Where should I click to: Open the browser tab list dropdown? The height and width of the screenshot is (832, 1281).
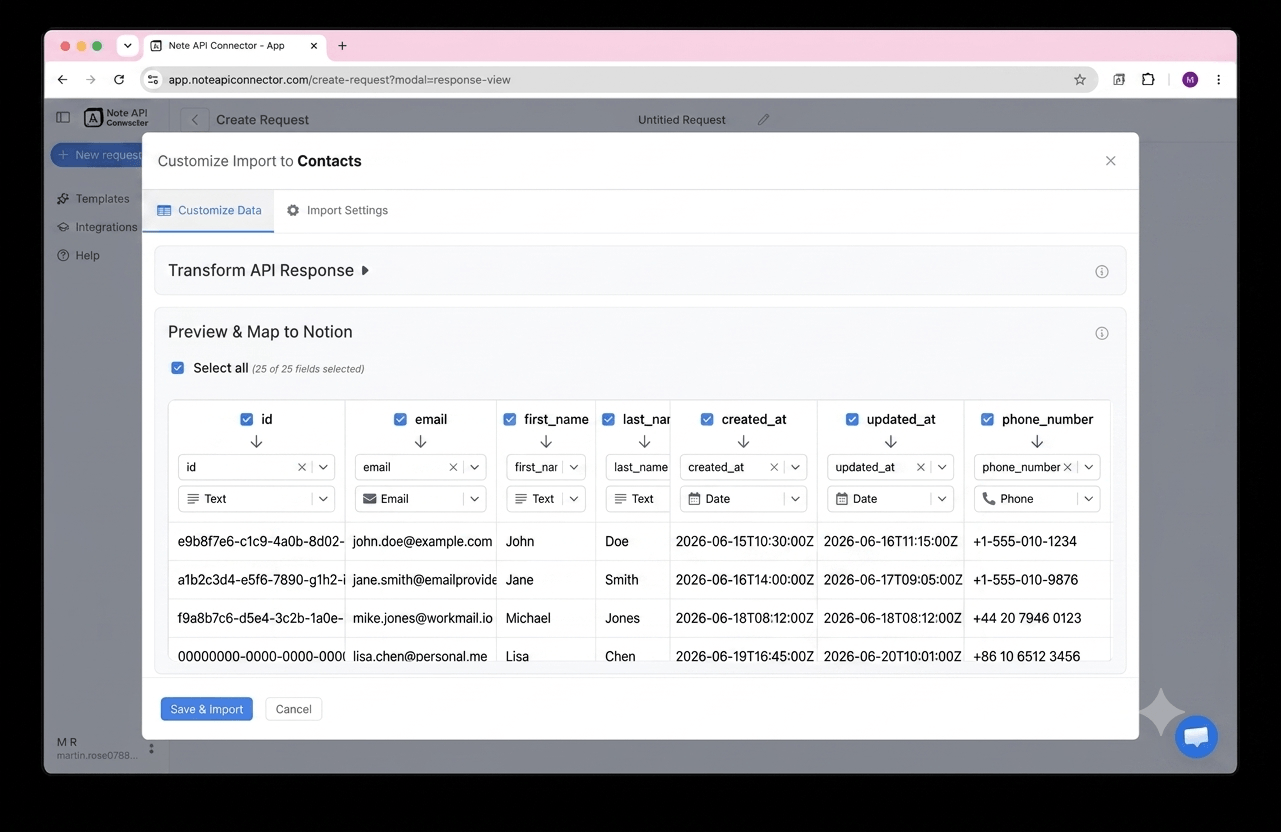pos(127,46)
